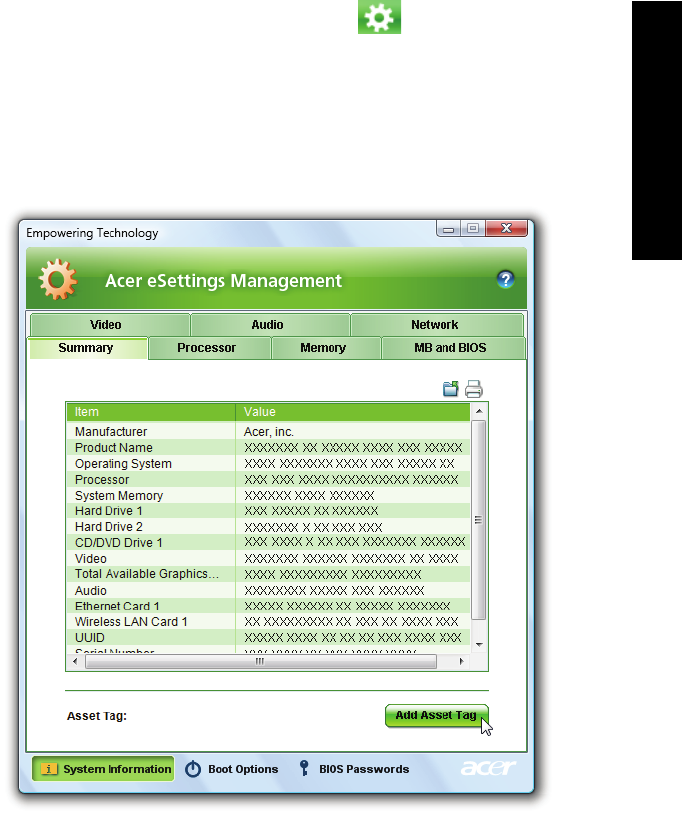Click the Value column header
Screen dimensions: 682x815
[x=353, y=412]
